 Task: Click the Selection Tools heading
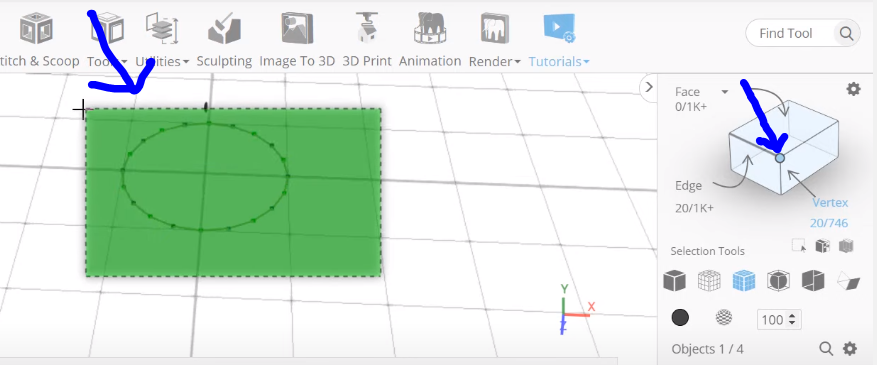(708, 251)
